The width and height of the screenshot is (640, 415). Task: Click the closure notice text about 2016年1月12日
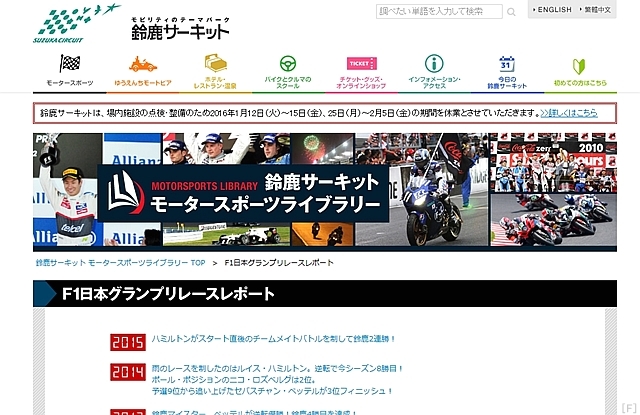click(x=289, y=113)
